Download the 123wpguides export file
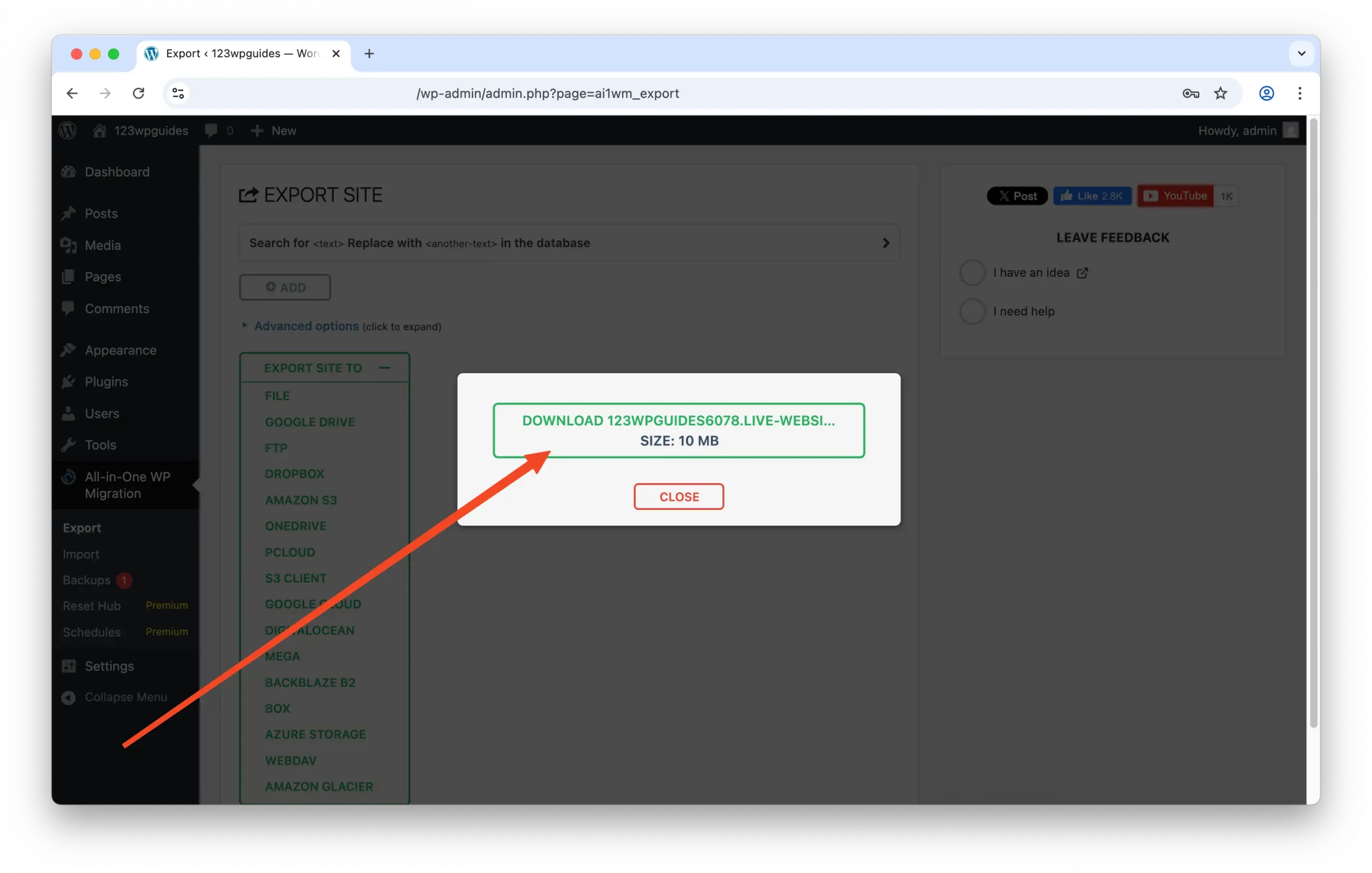The width and height of the screenshot is (1372, 873). point(678,431)
